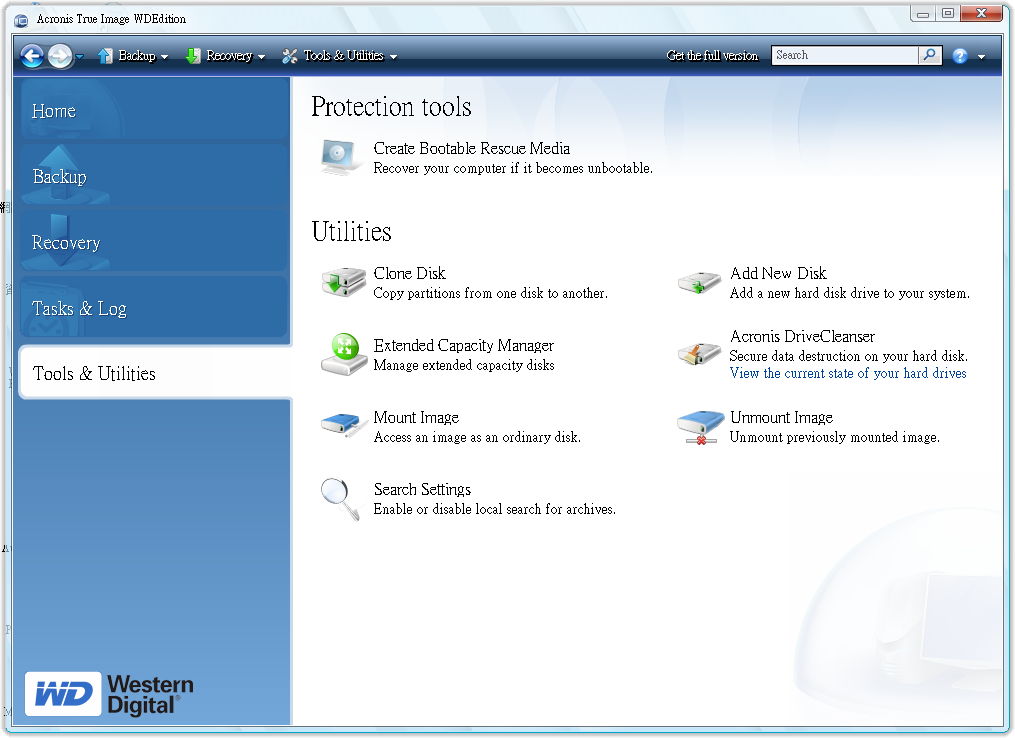The height and width of the screenshot is (738, 1015).
Task: Open Mount Image text link
Action: 416,418
